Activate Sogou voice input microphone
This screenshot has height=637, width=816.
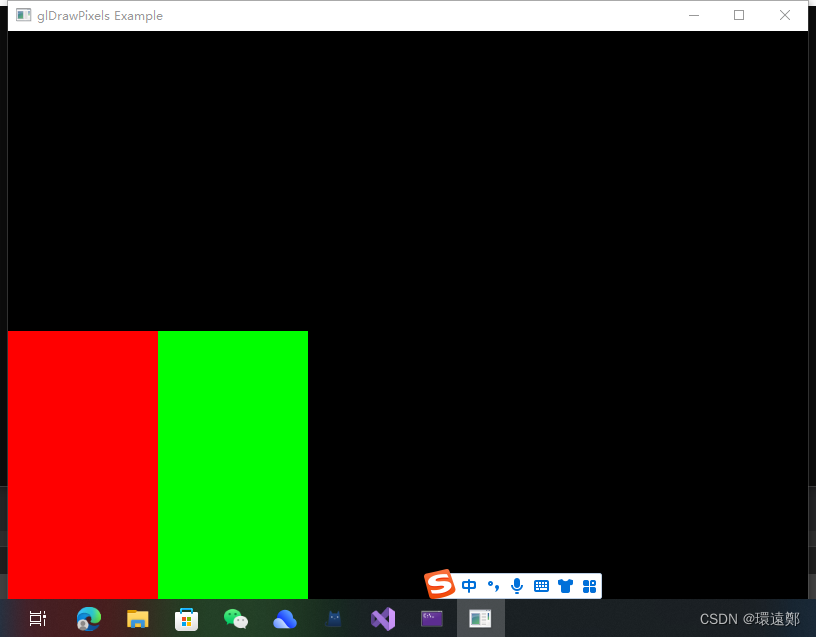coord(517,586)
